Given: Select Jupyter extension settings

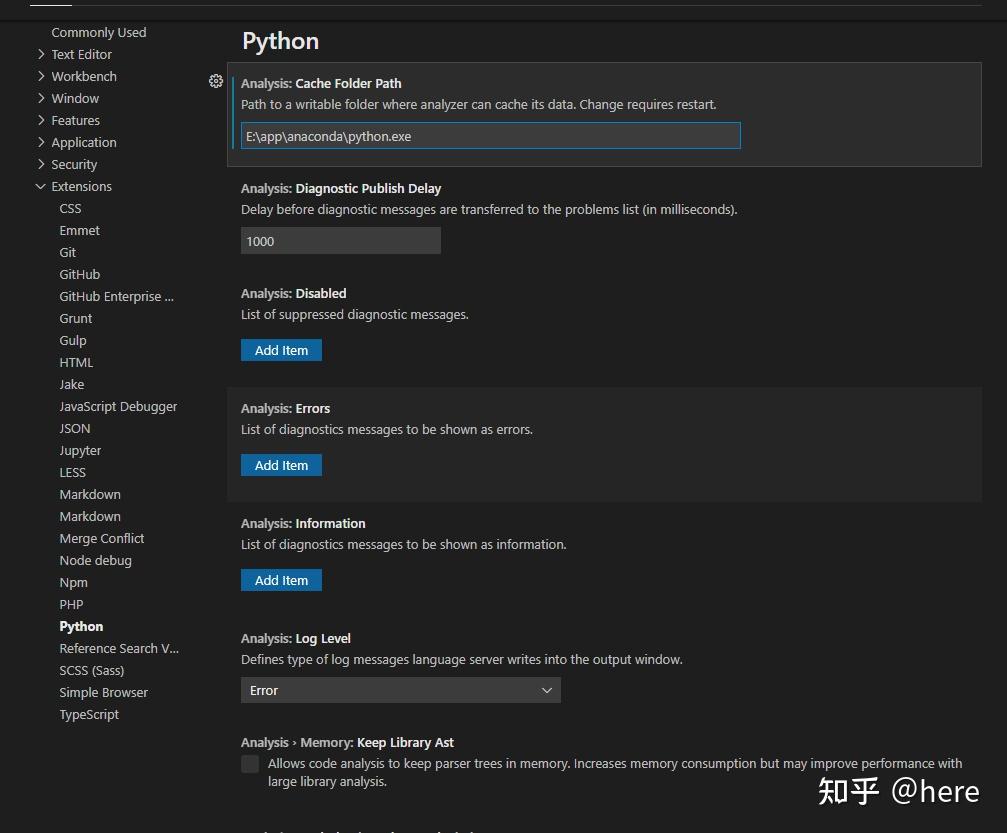Looking at the screenshot, I should point(80,450).
